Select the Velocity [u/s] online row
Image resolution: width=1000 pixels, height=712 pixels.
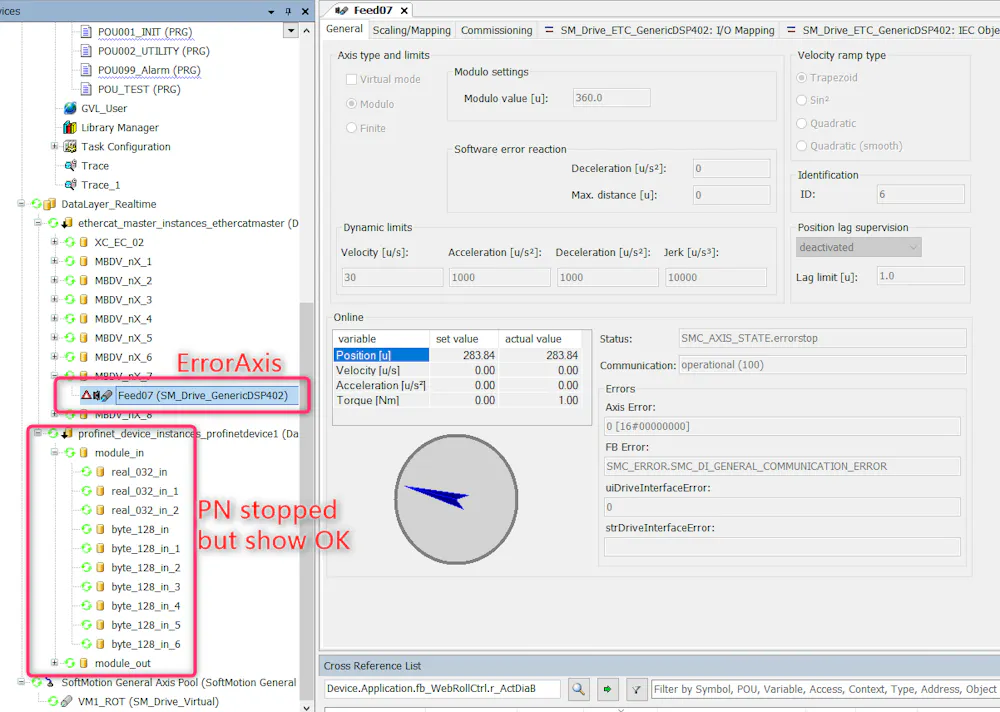click(x=457, y=370)
